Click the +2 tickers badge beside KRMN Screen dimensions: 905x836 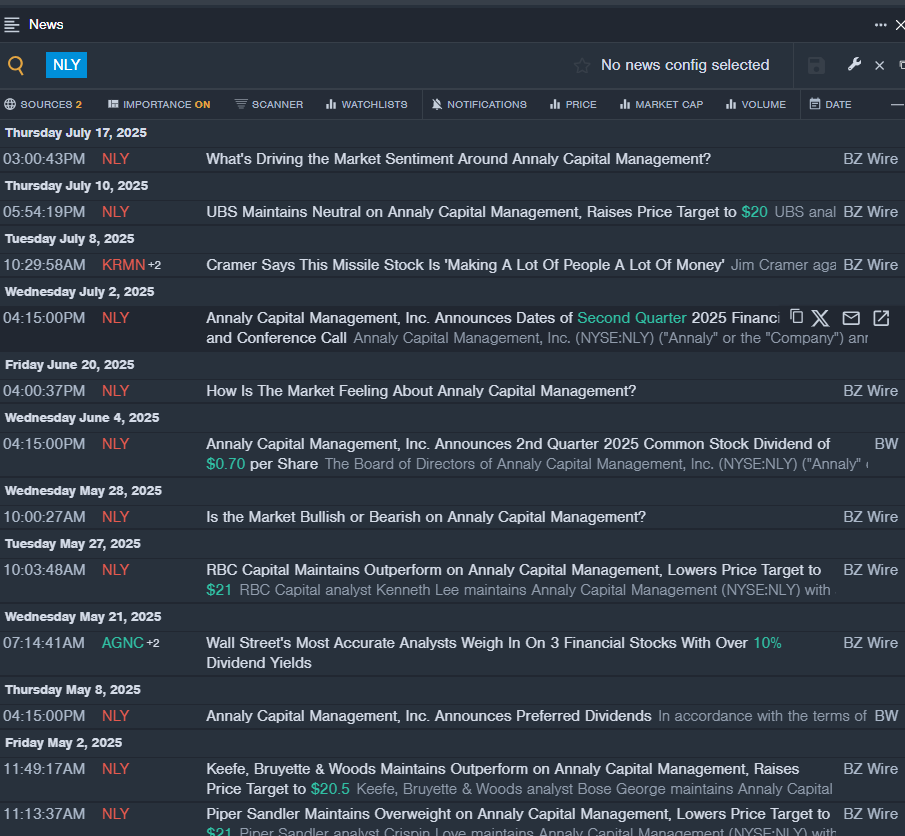[x=154, y=265]
